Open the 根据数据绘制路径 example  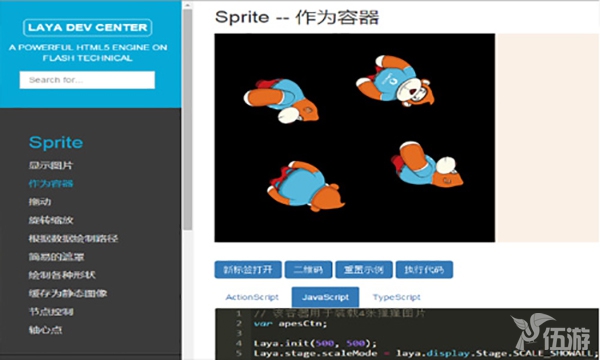(x=73, y=238)
